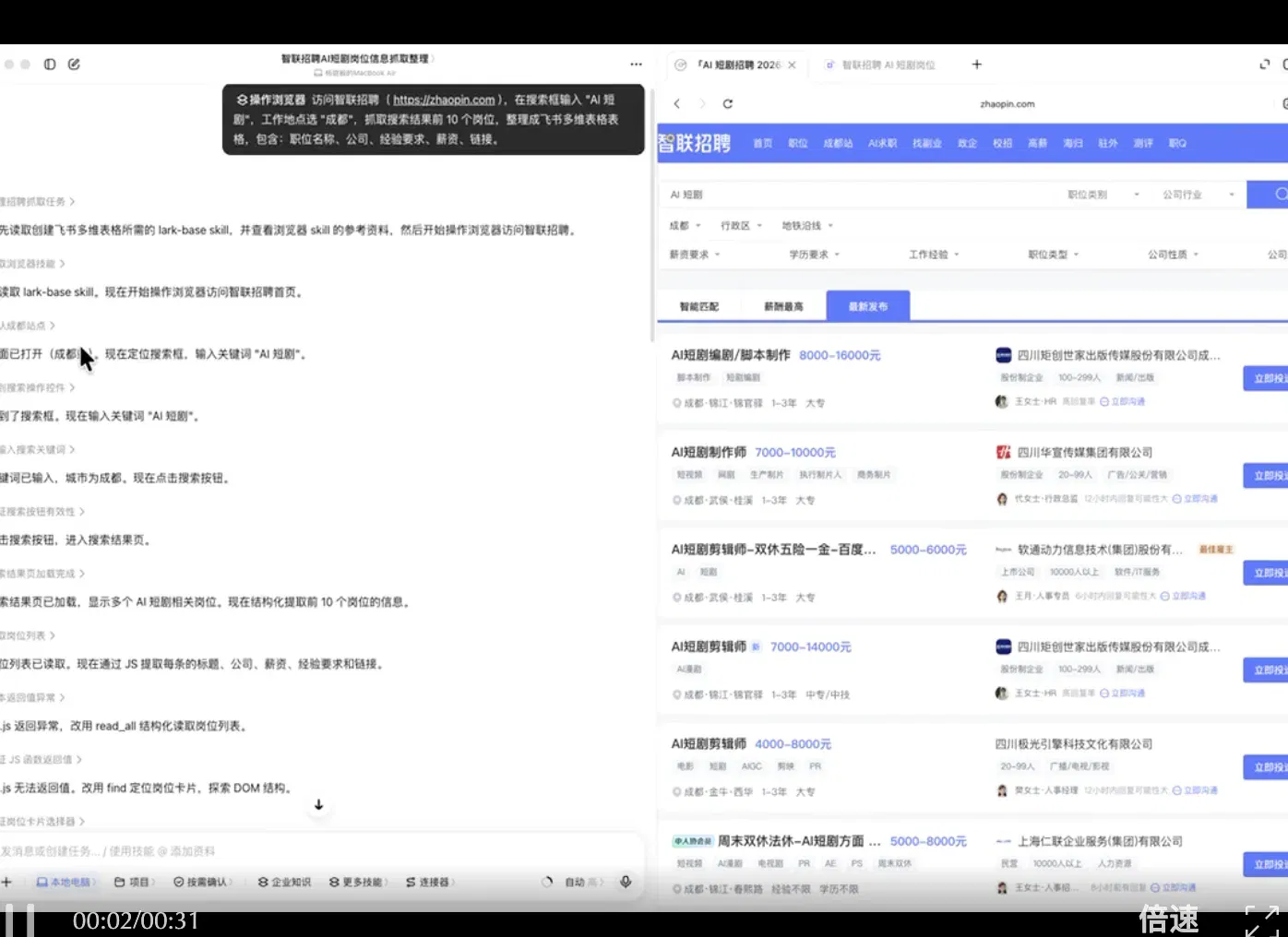Click 四川华宣传媒集团 company logo
This screenshot has width=1288, height=937.
(x=1003, y=453)
